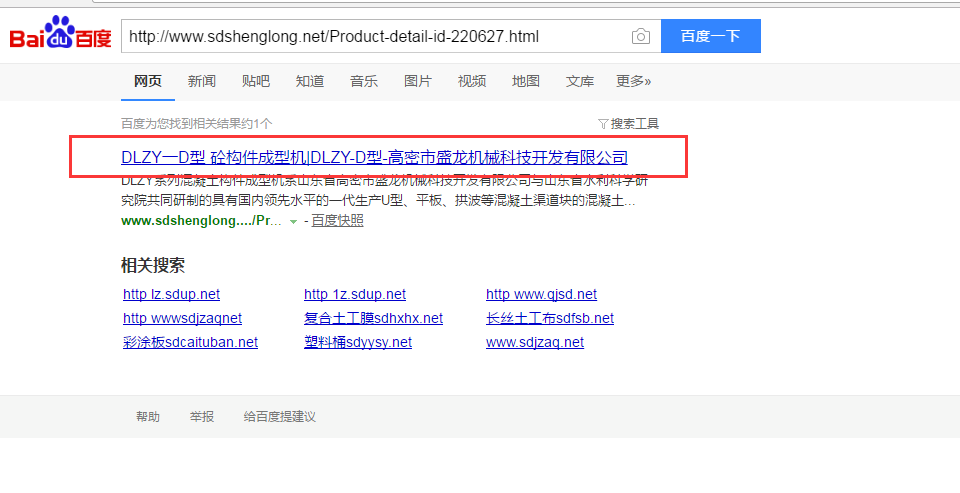This screenshot has height=493, width=960.
Task: View the 百度快照 cached page
Action: tap(337, 221)
